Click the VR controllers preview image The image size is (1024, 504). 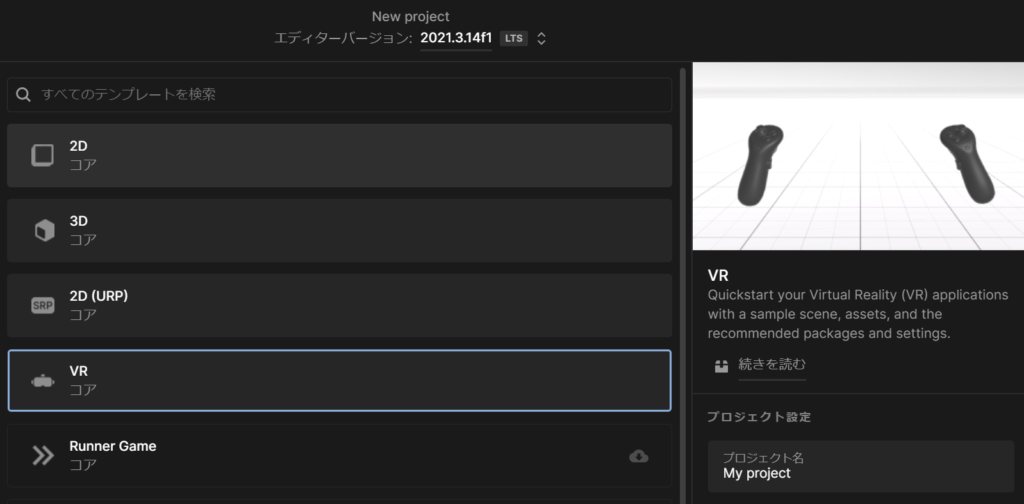pos(858,156)
